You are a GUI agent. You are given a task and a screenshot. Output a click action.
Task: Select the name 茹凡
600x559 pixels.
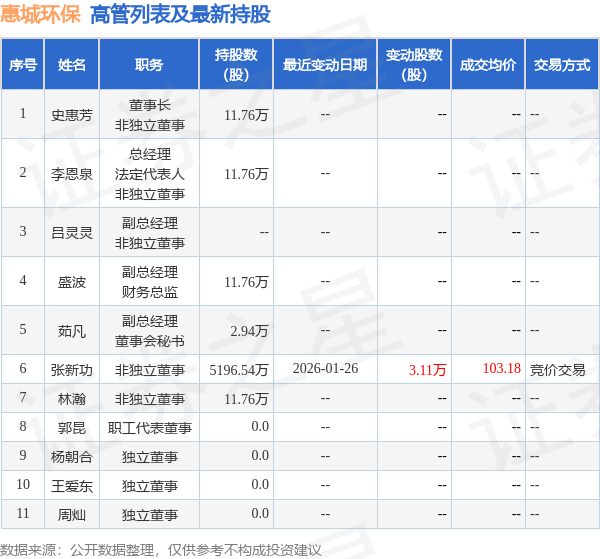[x=72, y=331]
